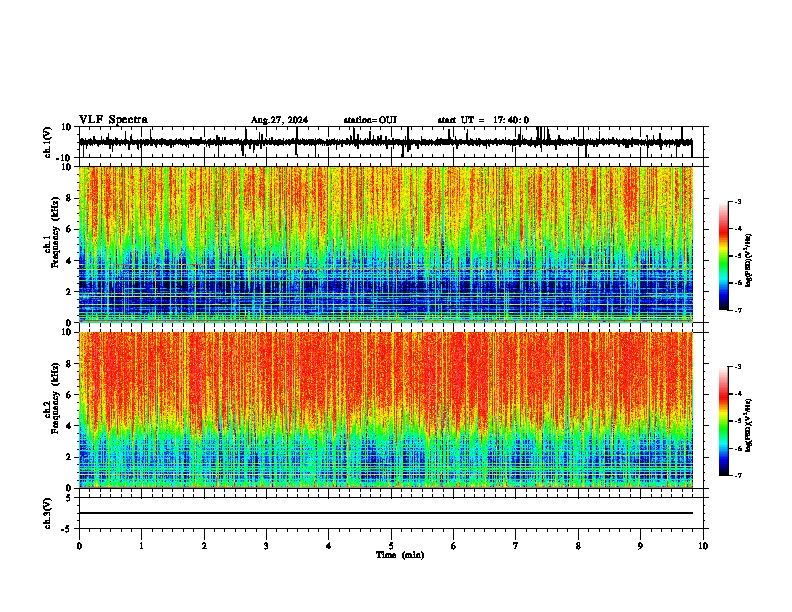Click the "-3" tick on ch.1 colorbar

pos(738,201)
